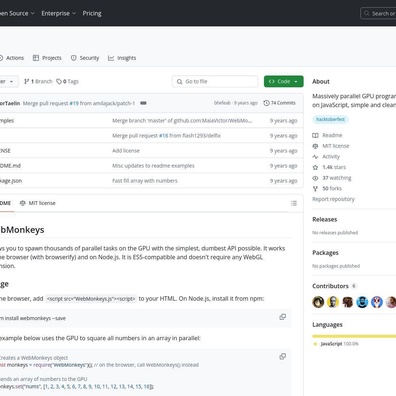Open commit 'Merge branch master of github.com'
This screenshot has width=396, height=396.
tap(182, 121)
